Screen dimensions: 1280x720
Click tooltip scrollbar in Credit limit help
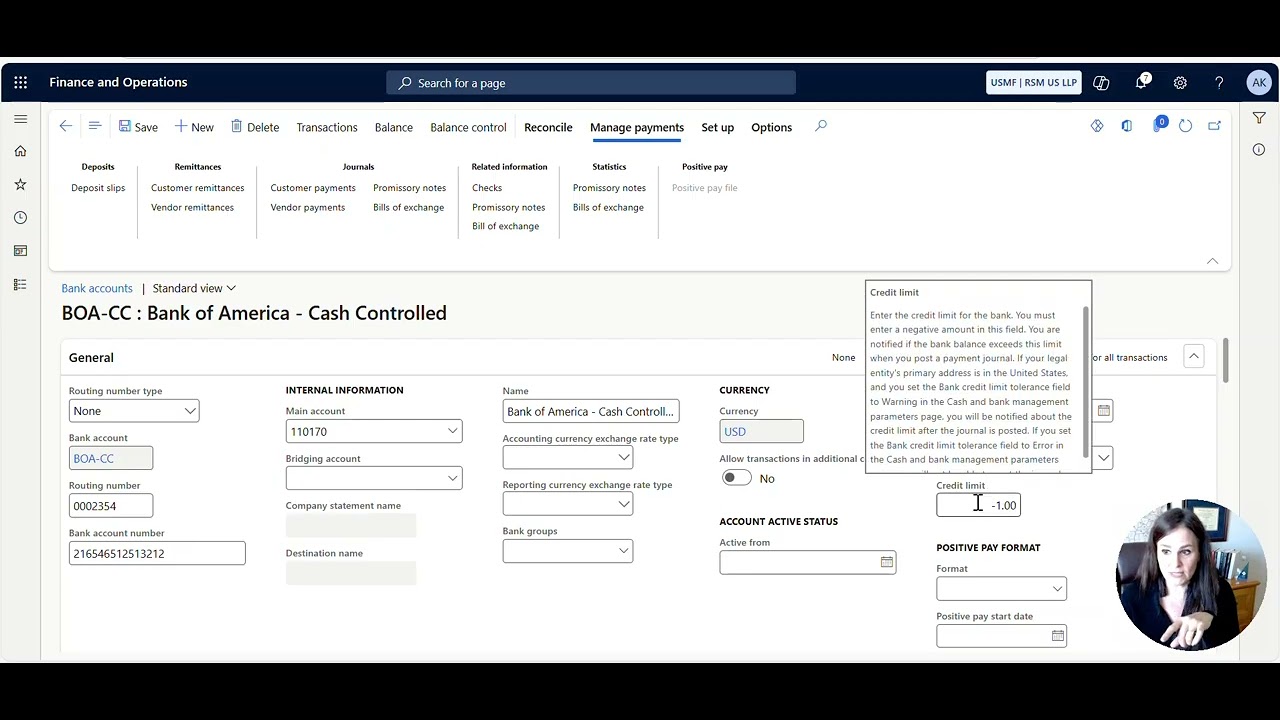[x=1086, y=380]
